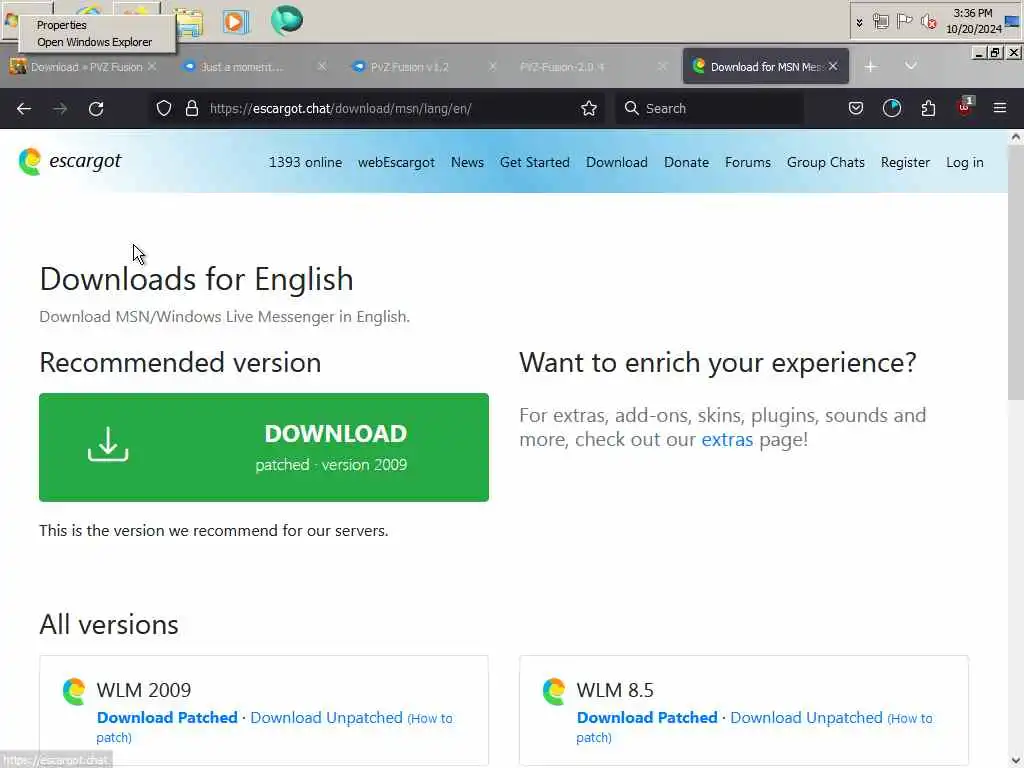Click the download arrow icon on green button
This screenshot has height=768, width=1024.
point(108,444)
